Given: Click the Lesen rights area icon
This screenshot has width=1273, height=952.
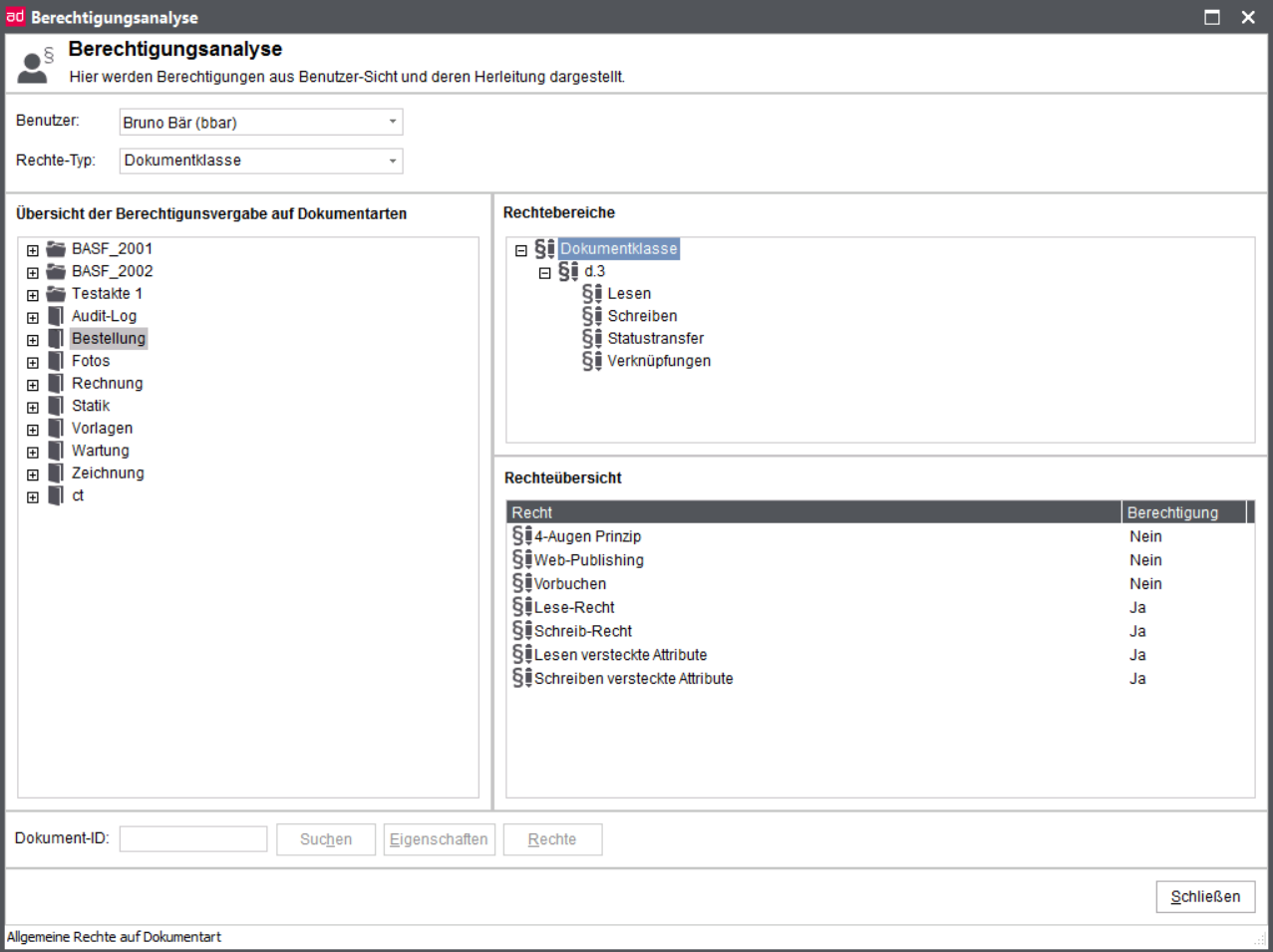Looking at the screenshot, I should 592,294.
